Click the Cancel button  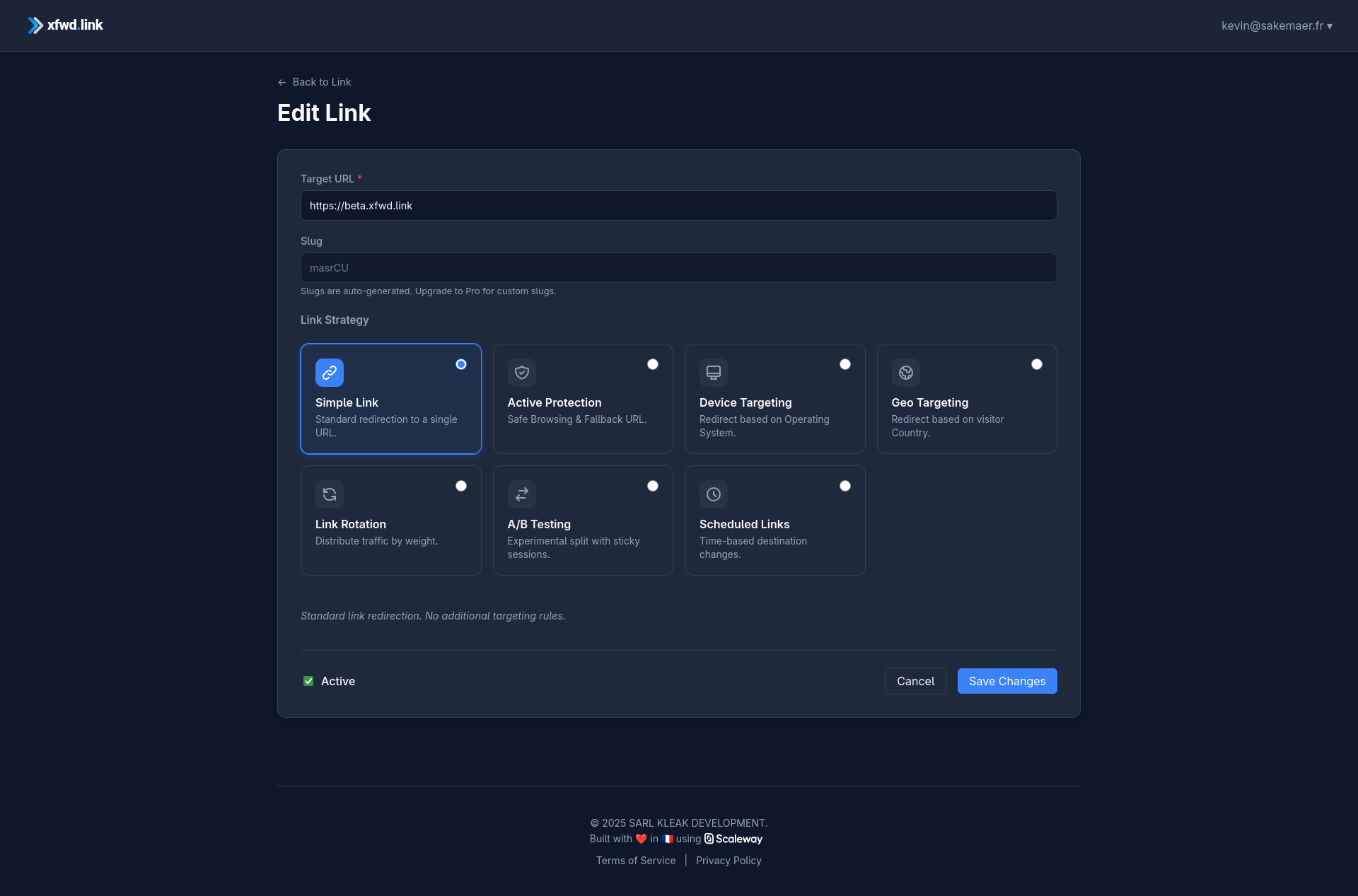(x=915, y=681)
